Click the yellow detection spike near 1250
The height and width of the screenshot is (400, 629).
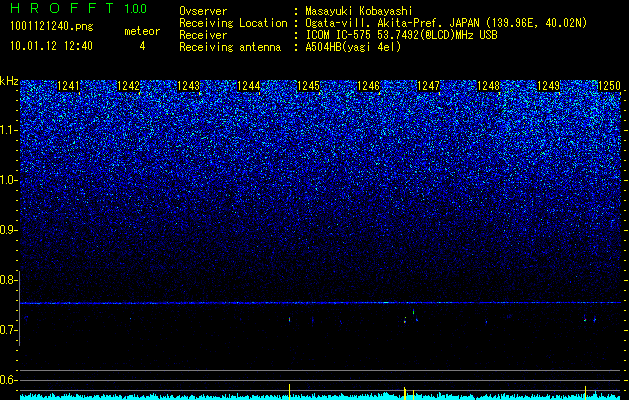pyautogui.click(x=585, y=392)
